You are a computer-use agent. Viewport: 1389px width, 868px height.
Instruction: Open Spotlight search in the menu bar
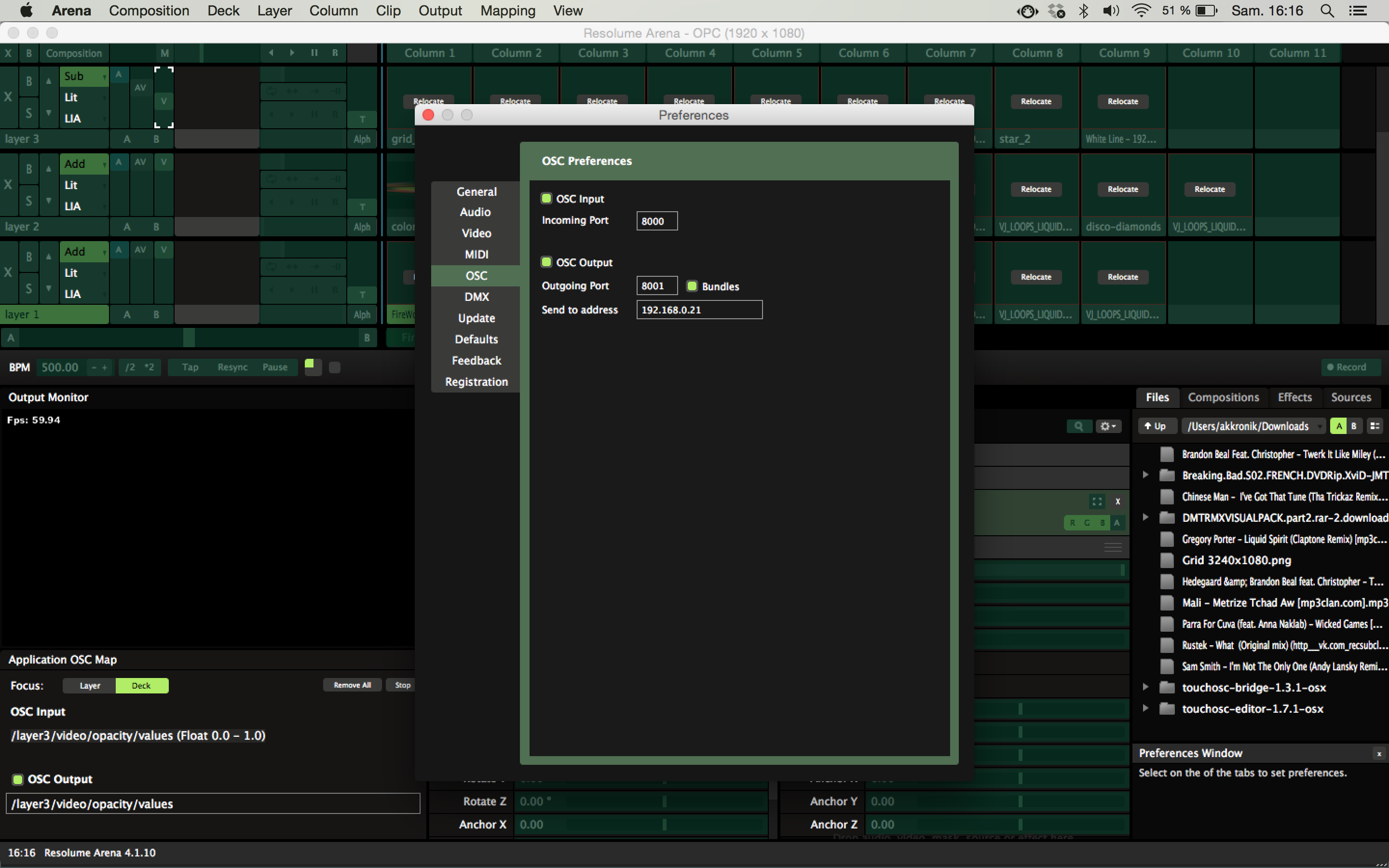(1326, 10)
